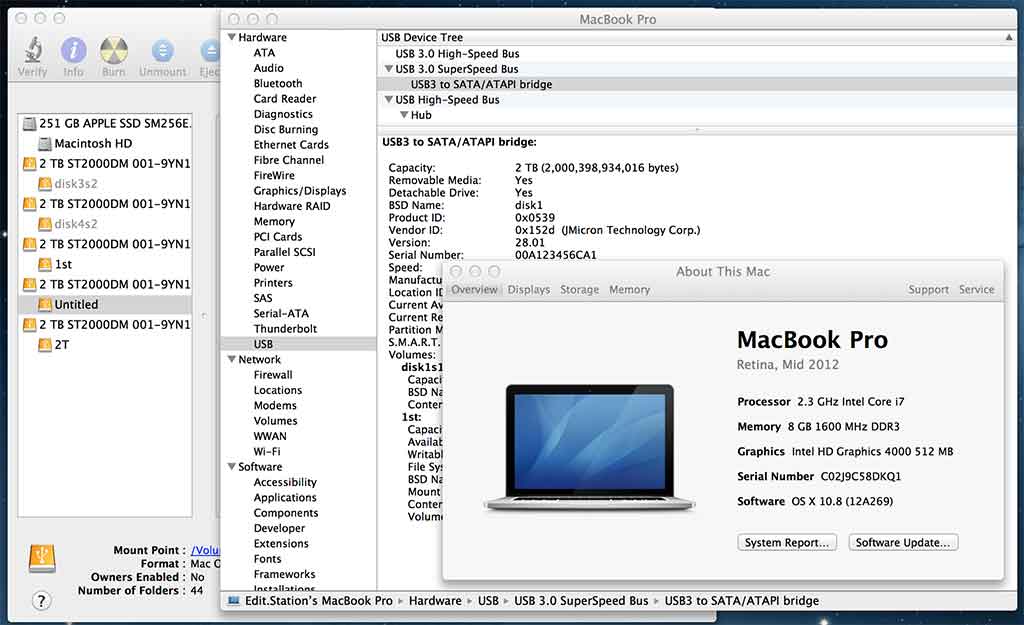Select Ethernet Cards in the sidebar
1024x625 pixels.
pos(291,145)
